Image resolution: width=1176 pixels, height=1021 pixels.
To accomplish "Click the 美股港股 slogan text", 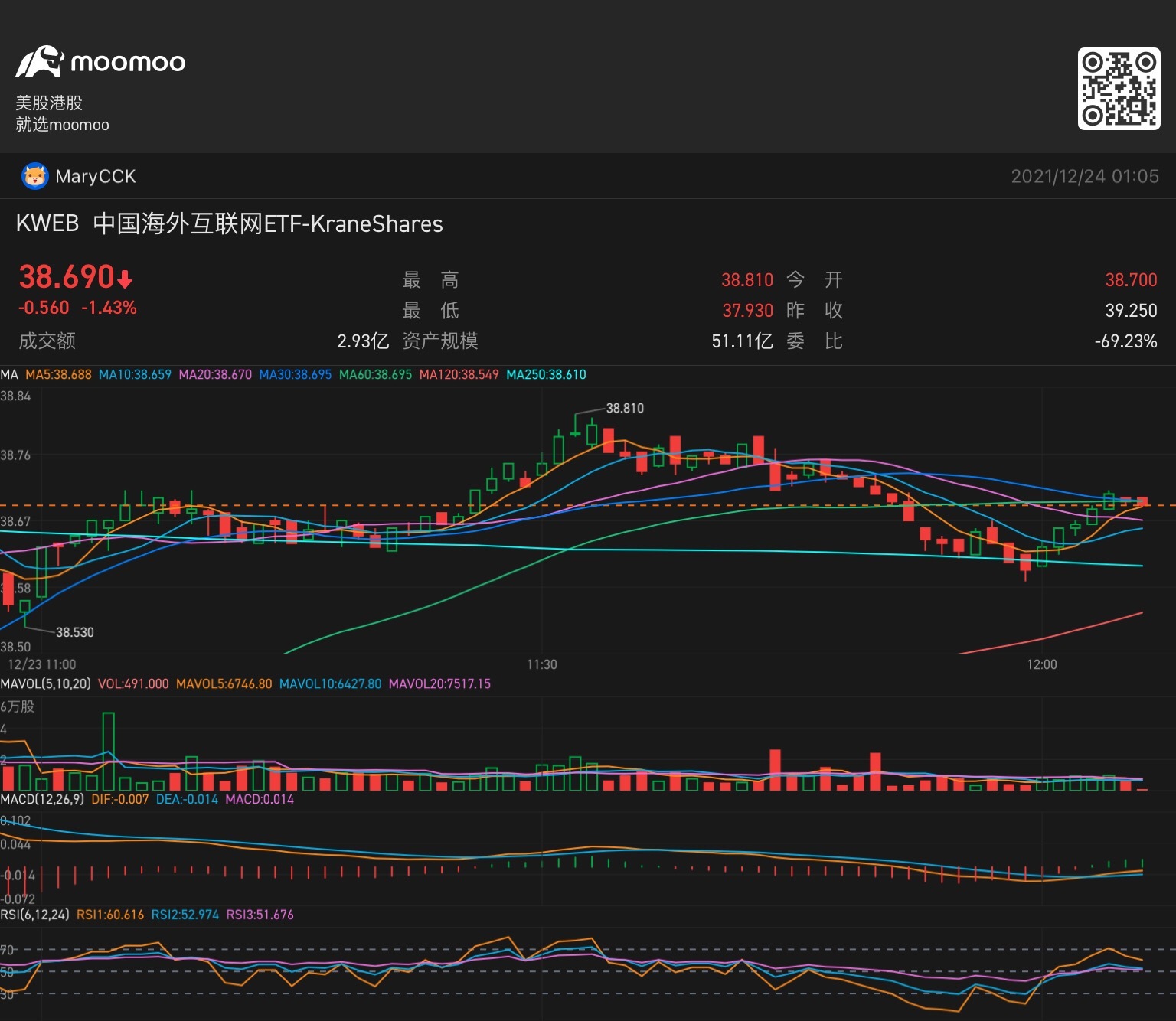I will click(x=49, y=103).
